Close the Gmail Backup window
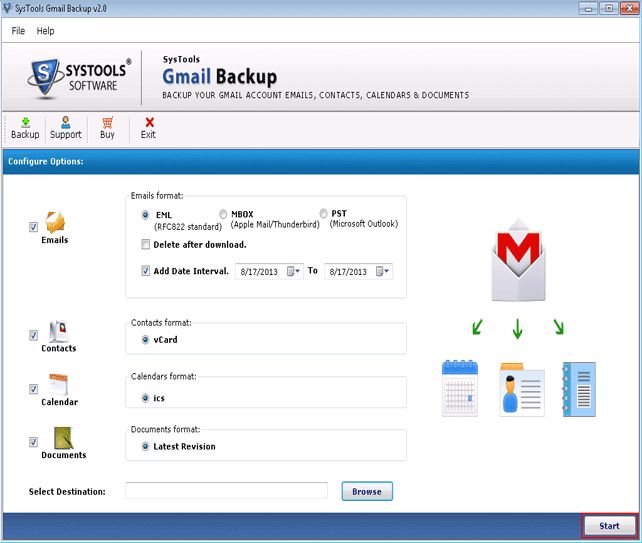Image resolution: width=642 pixels, height=543 pixels. coord(629,8)
